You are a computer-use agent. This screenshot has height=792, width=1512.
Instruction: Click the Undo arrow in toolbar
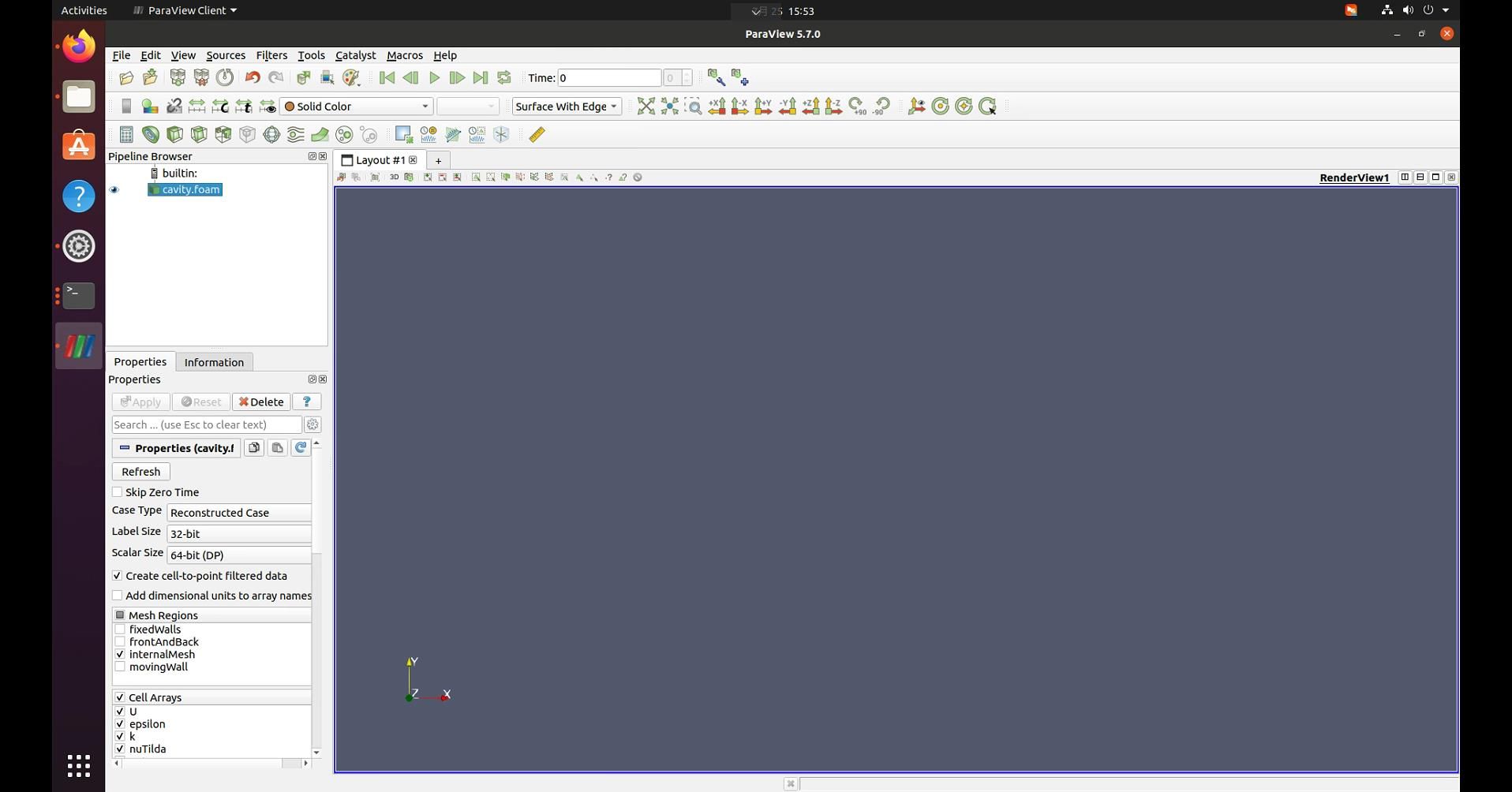253,78
